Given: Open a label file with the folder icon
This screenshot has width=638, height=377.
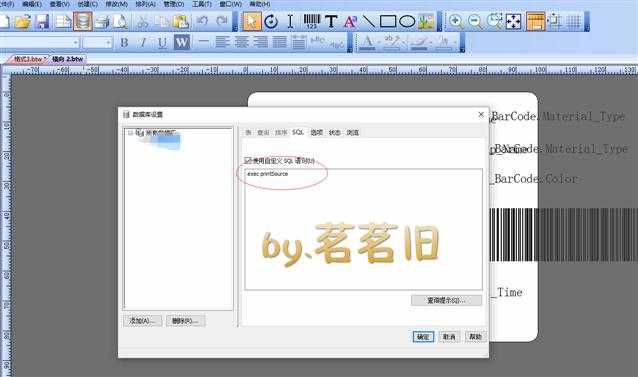Looking at the screenshot, I should coord(22,21).
